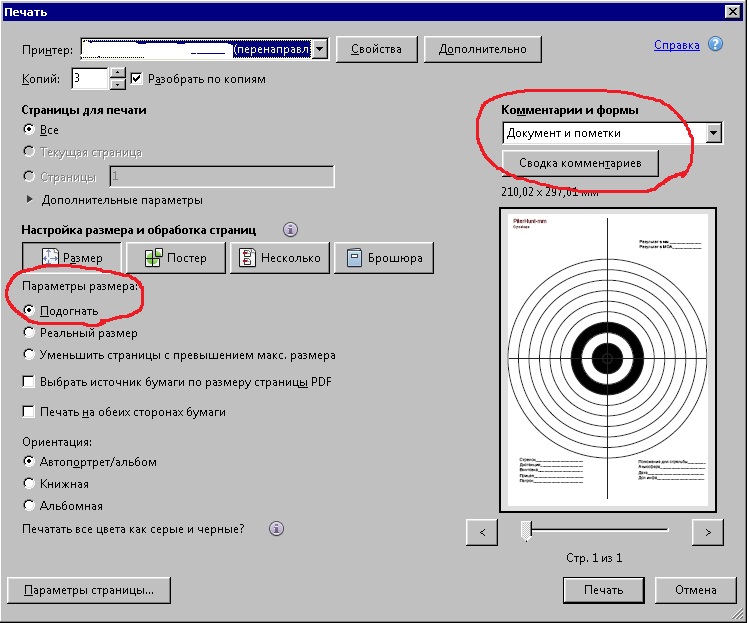749x623 pixels.
Task: Click info icon beside grayscale print question
Action: (x=277, y=528)
